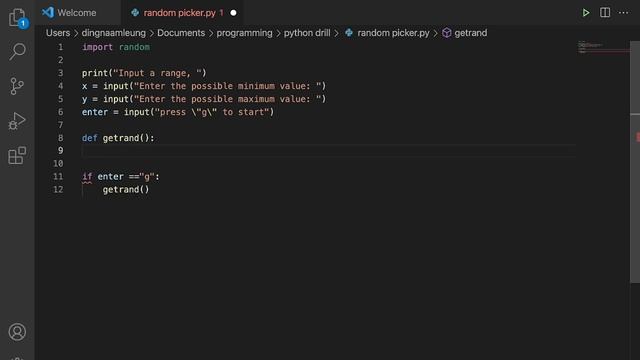This screenshot has height=360, width=640.
Task: Click the getrand function name on line 8
Action: pyautogui.click(x=121, y=138)
